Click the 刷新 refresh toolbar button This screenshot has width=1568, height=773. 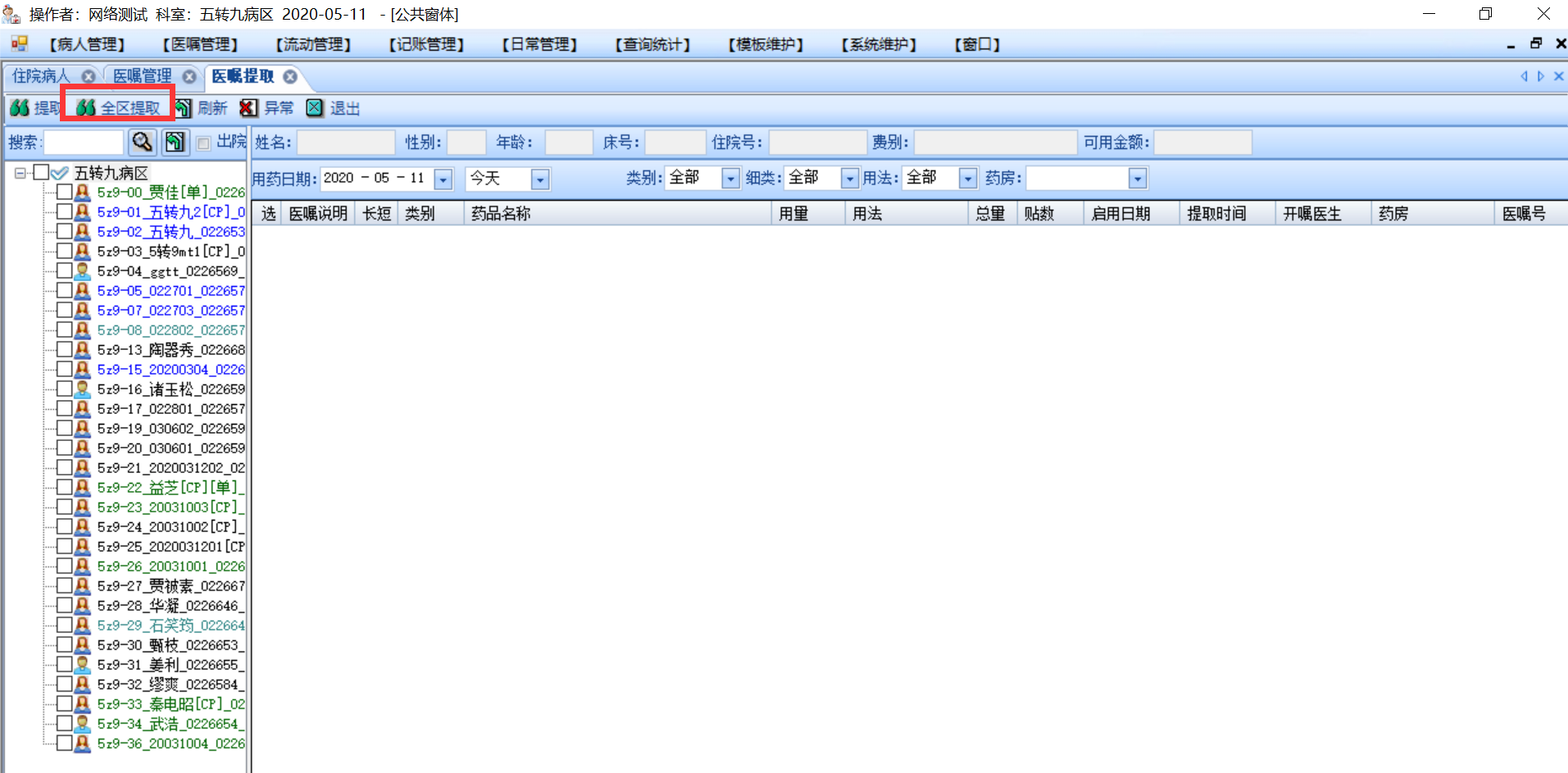pos(201,108)
